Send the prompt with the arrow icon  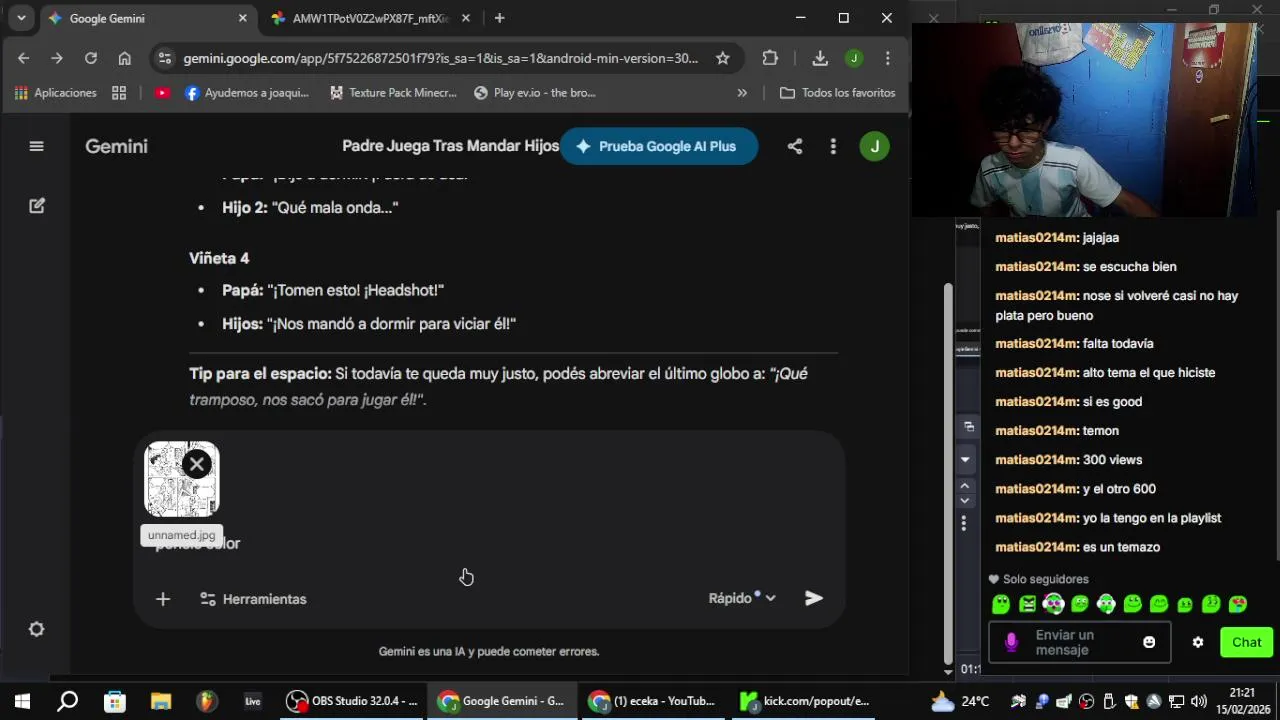point(814,598)
